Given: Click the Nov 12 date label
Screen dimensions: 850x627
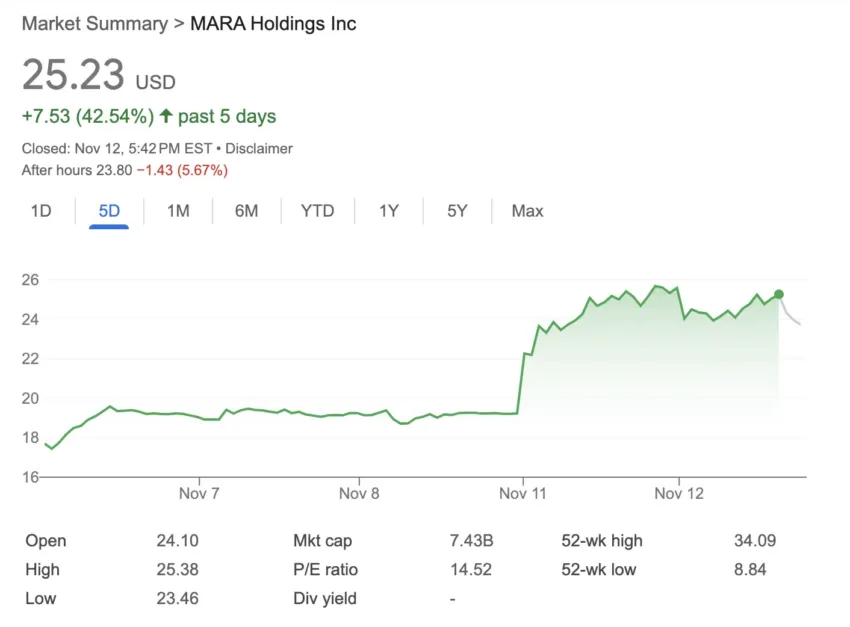Looking at the screenshot, I should pos(680,494).
